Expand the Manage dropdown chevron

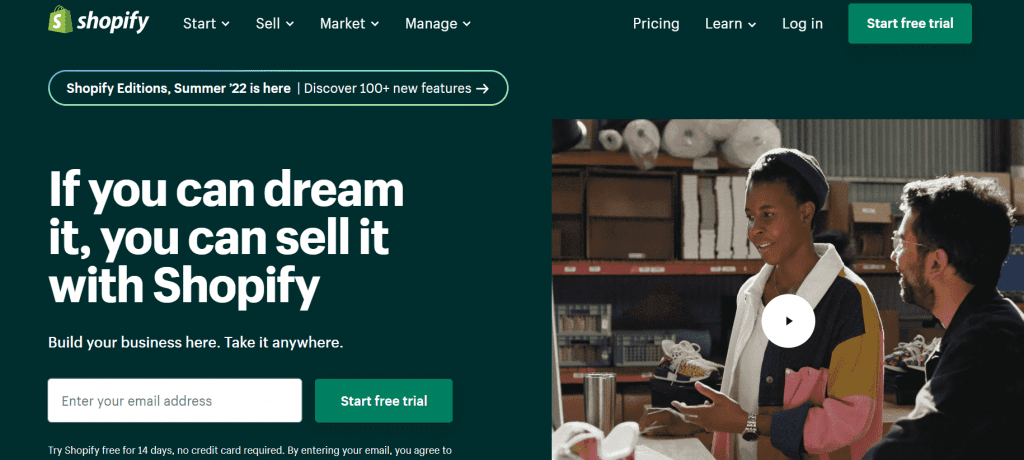(x=467, y=24)
